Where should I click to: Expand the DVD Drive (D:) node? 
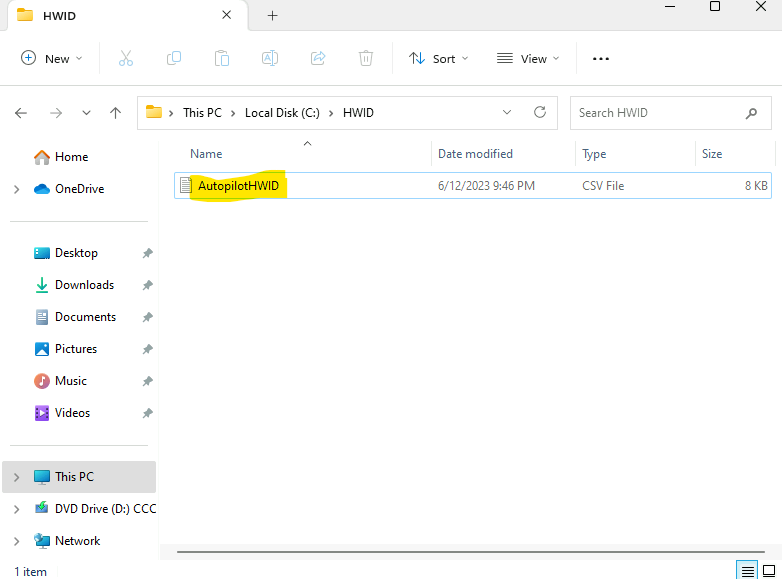tap(16, 509)
